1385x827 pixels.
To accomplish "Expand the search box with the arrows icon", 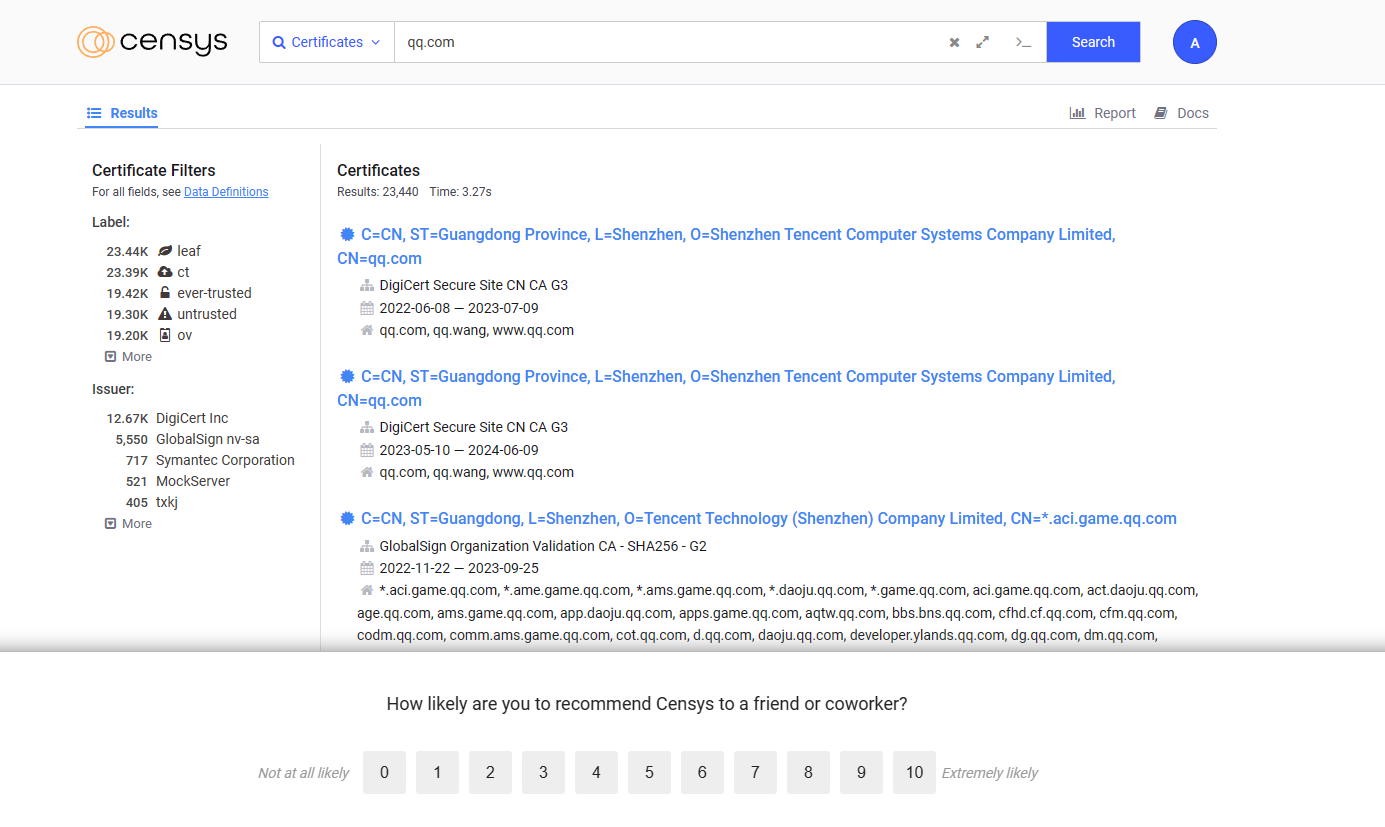I will click(x=983, y=42).
